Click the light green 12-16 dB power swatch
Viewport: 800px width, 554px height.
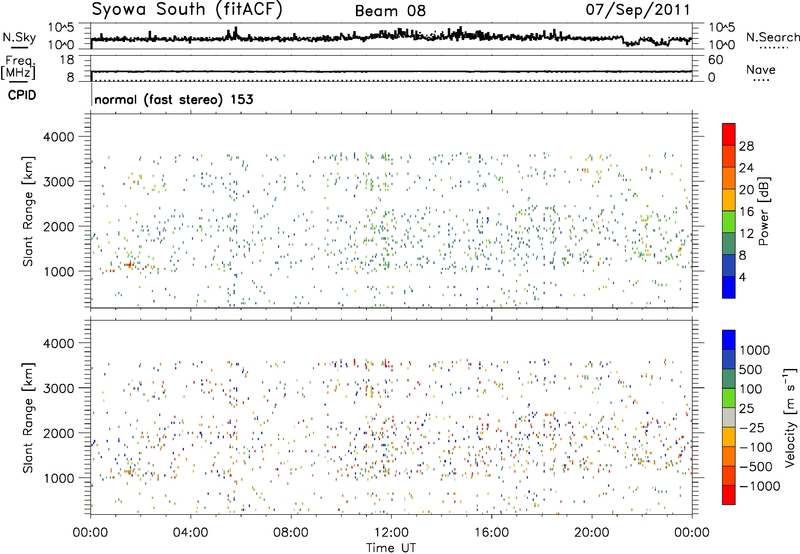pos(729,221)
